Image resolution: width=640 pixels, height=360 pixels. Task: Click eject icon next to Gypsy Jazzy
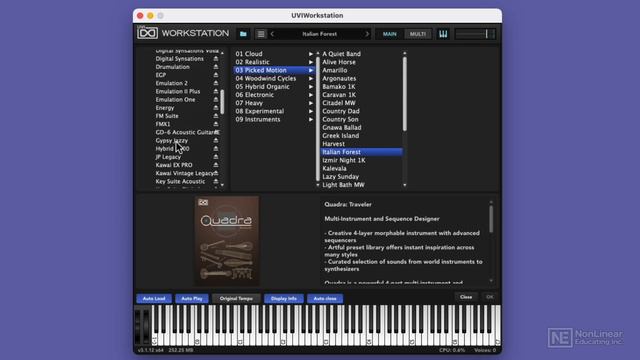(216, 140)
